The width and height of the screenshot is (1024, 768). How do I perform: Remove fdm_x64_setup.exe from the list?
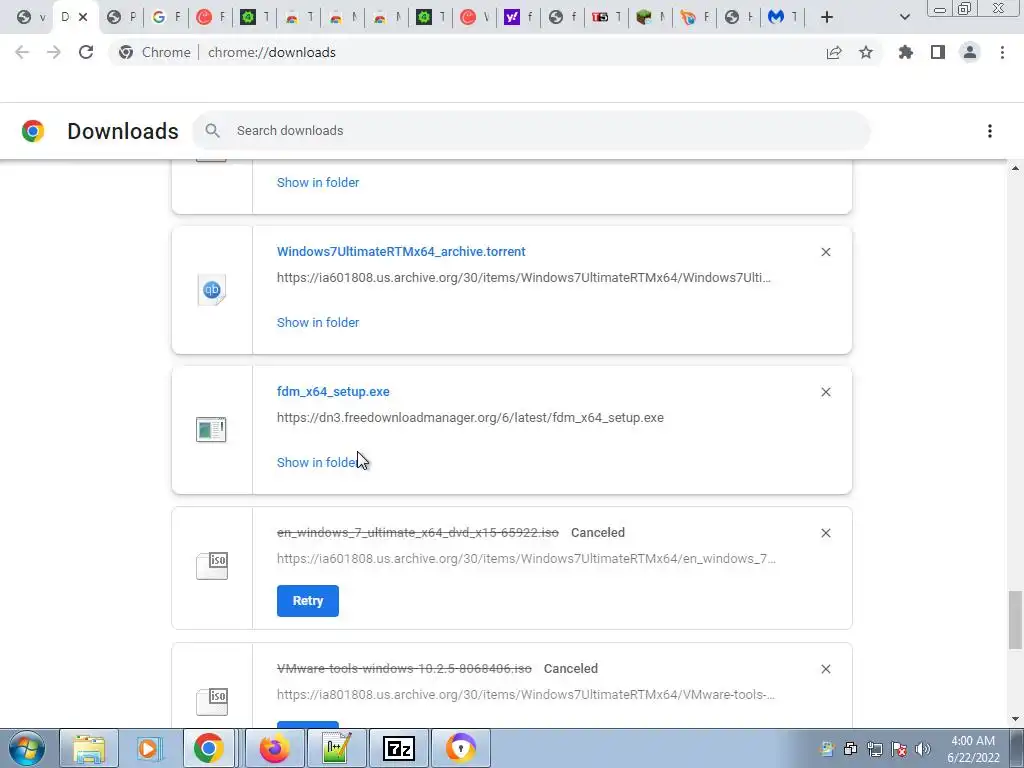pyautogui.click(x=826, y=392)
